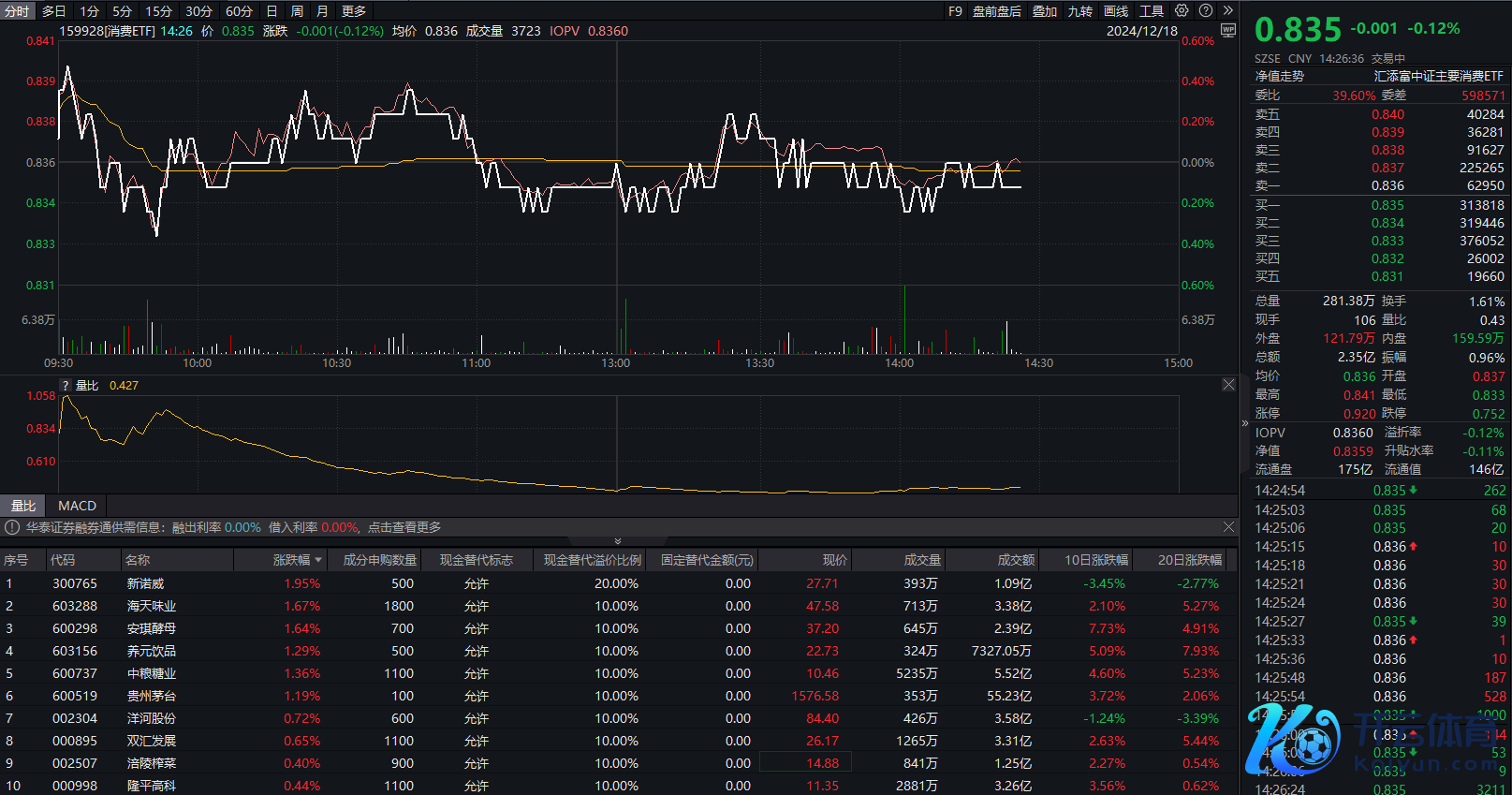Collapse the right quote side panel
This screenshot has height=795, width=1512.
(x=1245, y=423)
